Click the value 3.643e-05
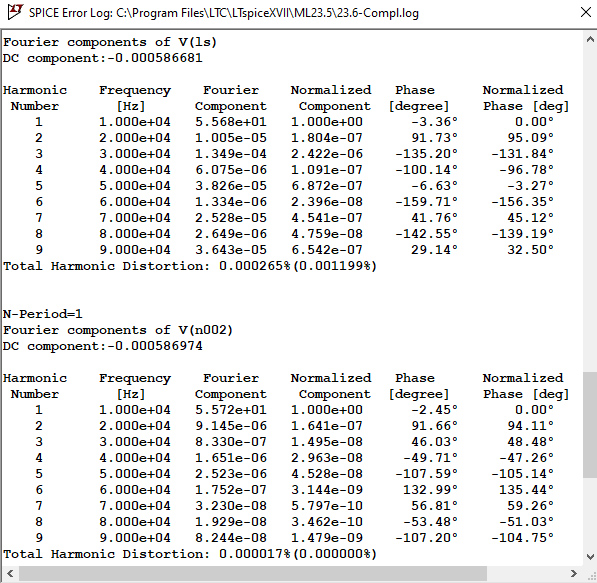 tap(231, 250)
